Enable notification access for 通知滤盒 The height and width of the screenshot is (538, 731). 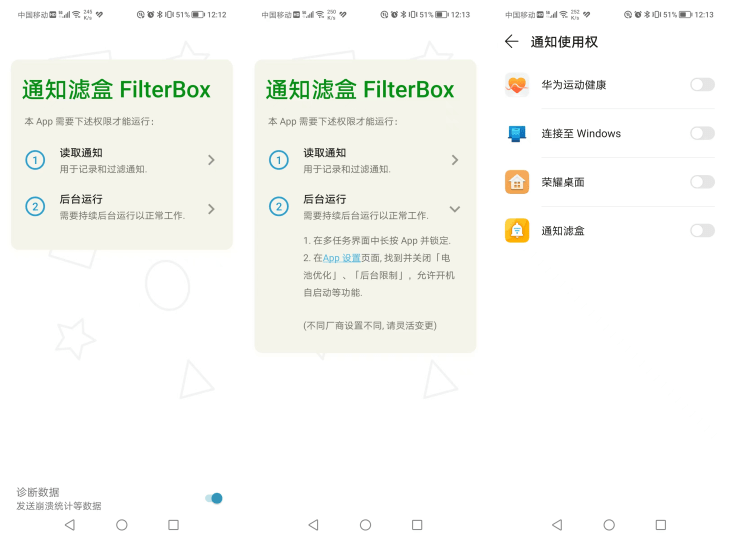click(702, 230)
